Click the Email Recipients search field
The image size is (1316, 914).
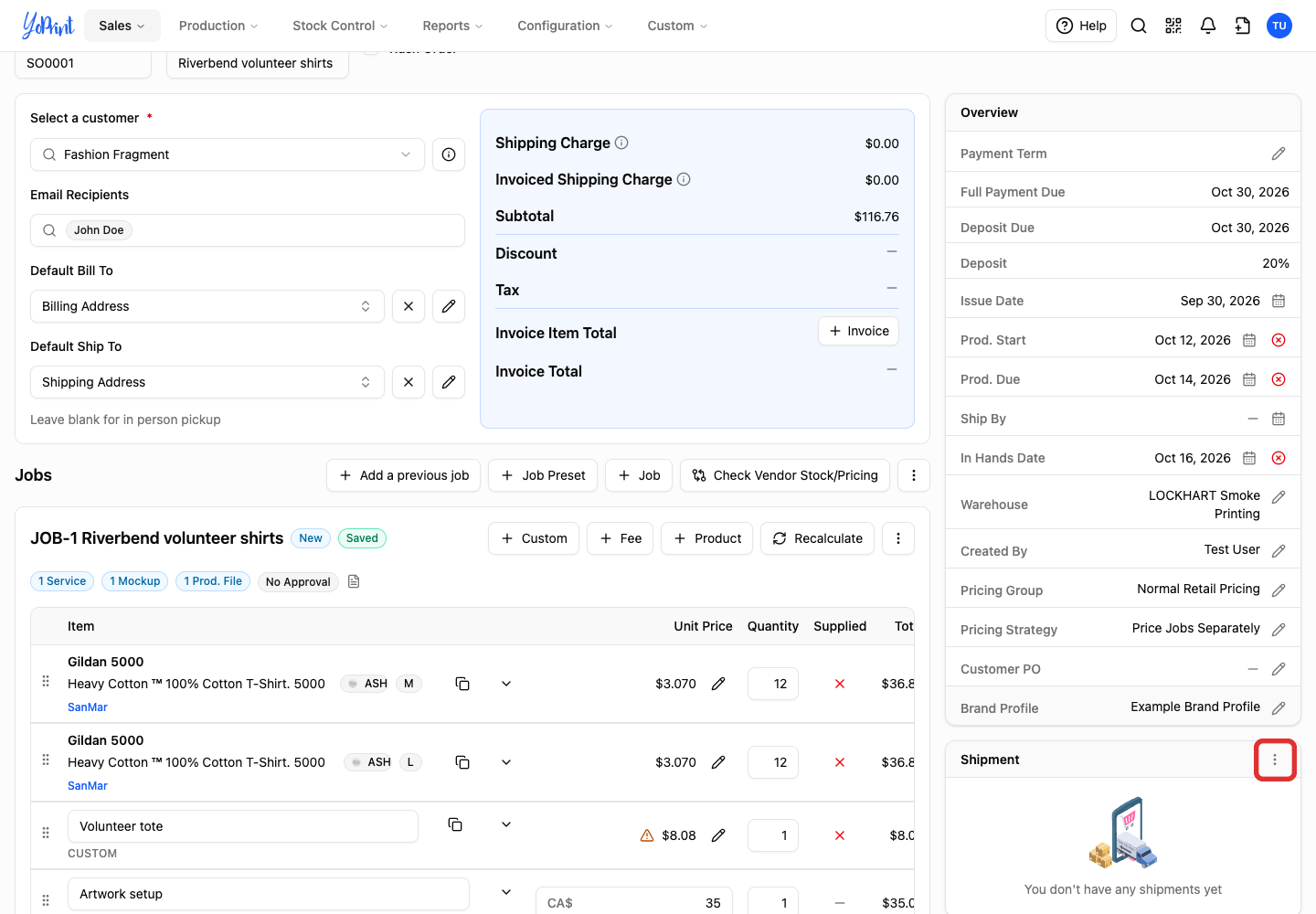[x=248, y=230]
